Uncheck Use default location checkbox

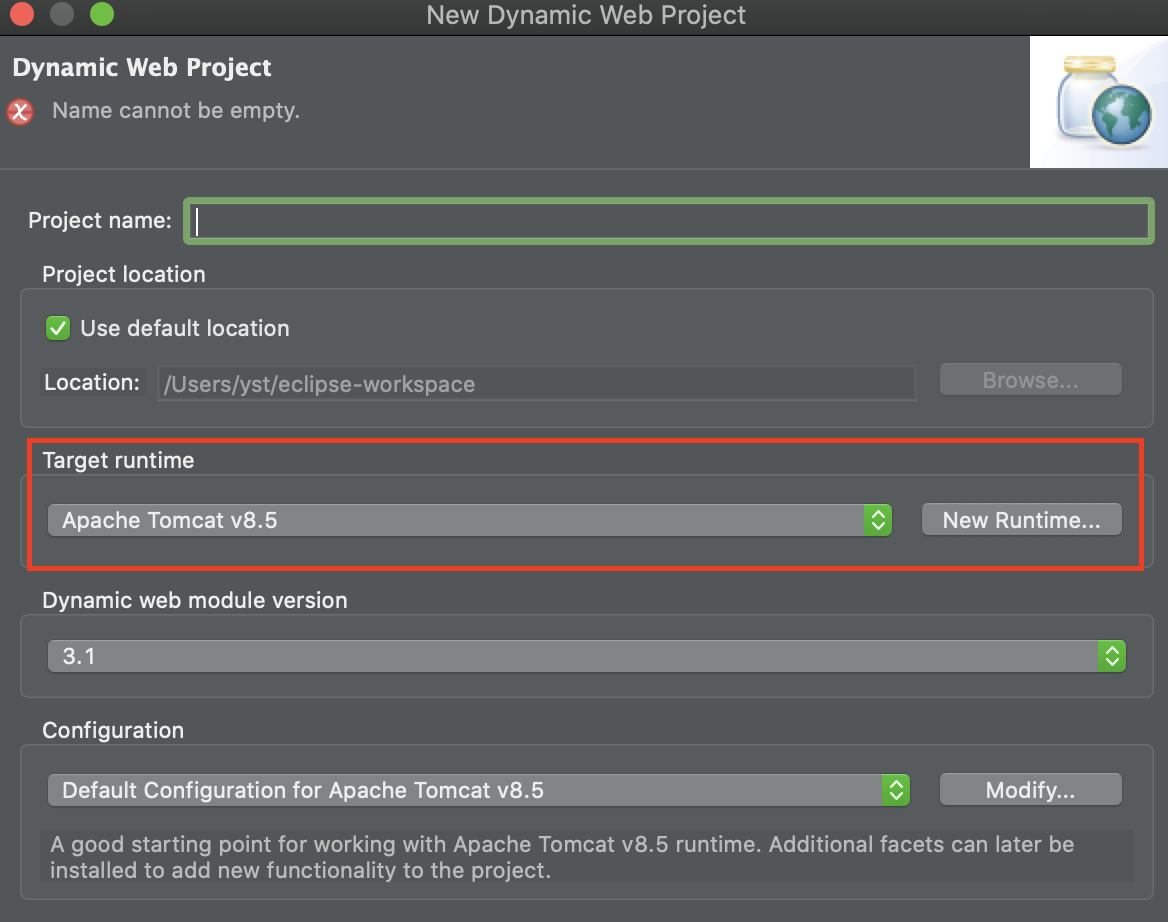[x=58, y=328]
